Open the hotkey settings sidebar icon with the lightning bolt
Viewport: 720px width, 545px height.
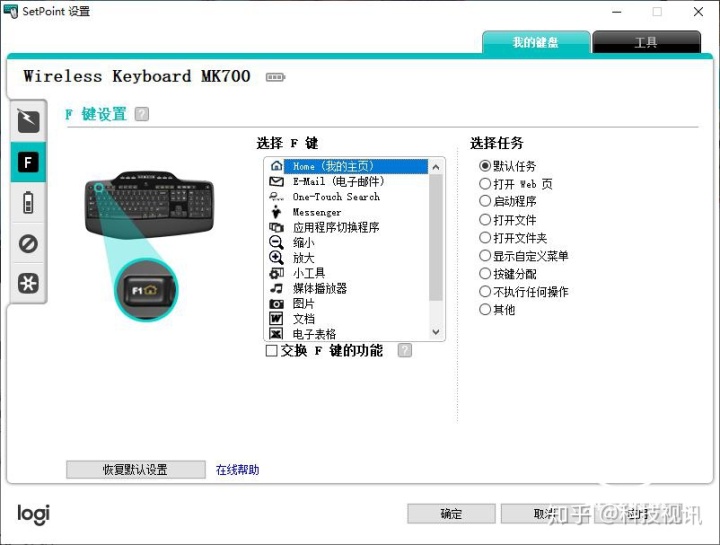(x=28, y=121)
